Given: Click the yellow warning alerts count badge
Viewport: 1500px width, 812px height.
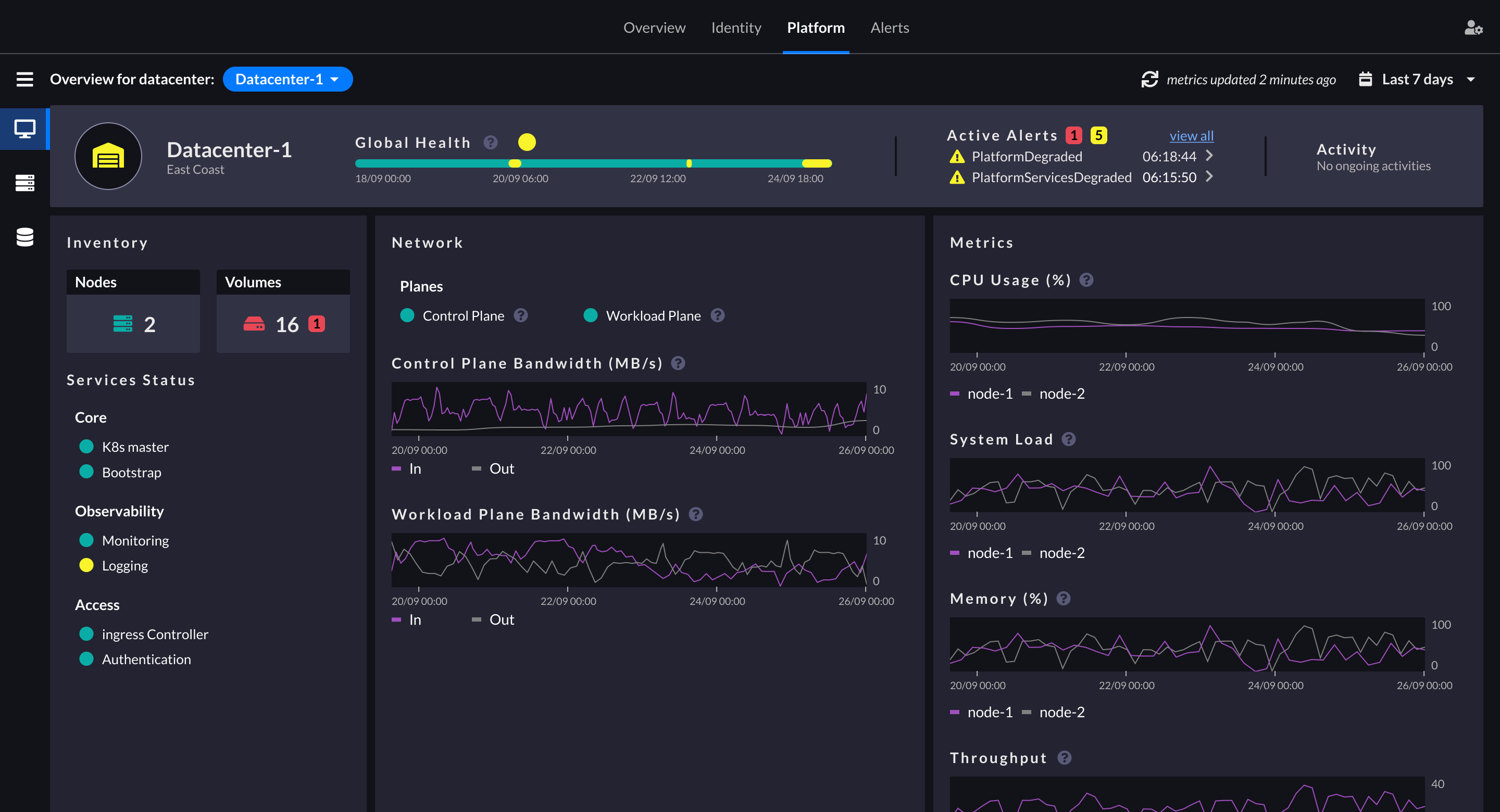Looking at the screenshot, I should 1099,135.
